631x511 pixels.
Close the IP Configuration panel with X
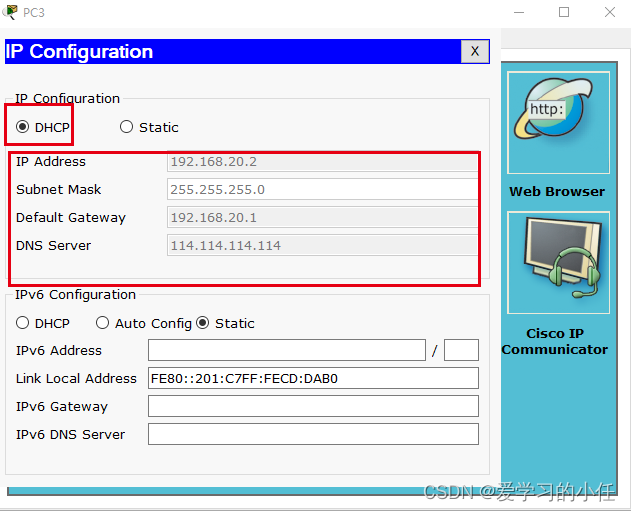[475, 51]
